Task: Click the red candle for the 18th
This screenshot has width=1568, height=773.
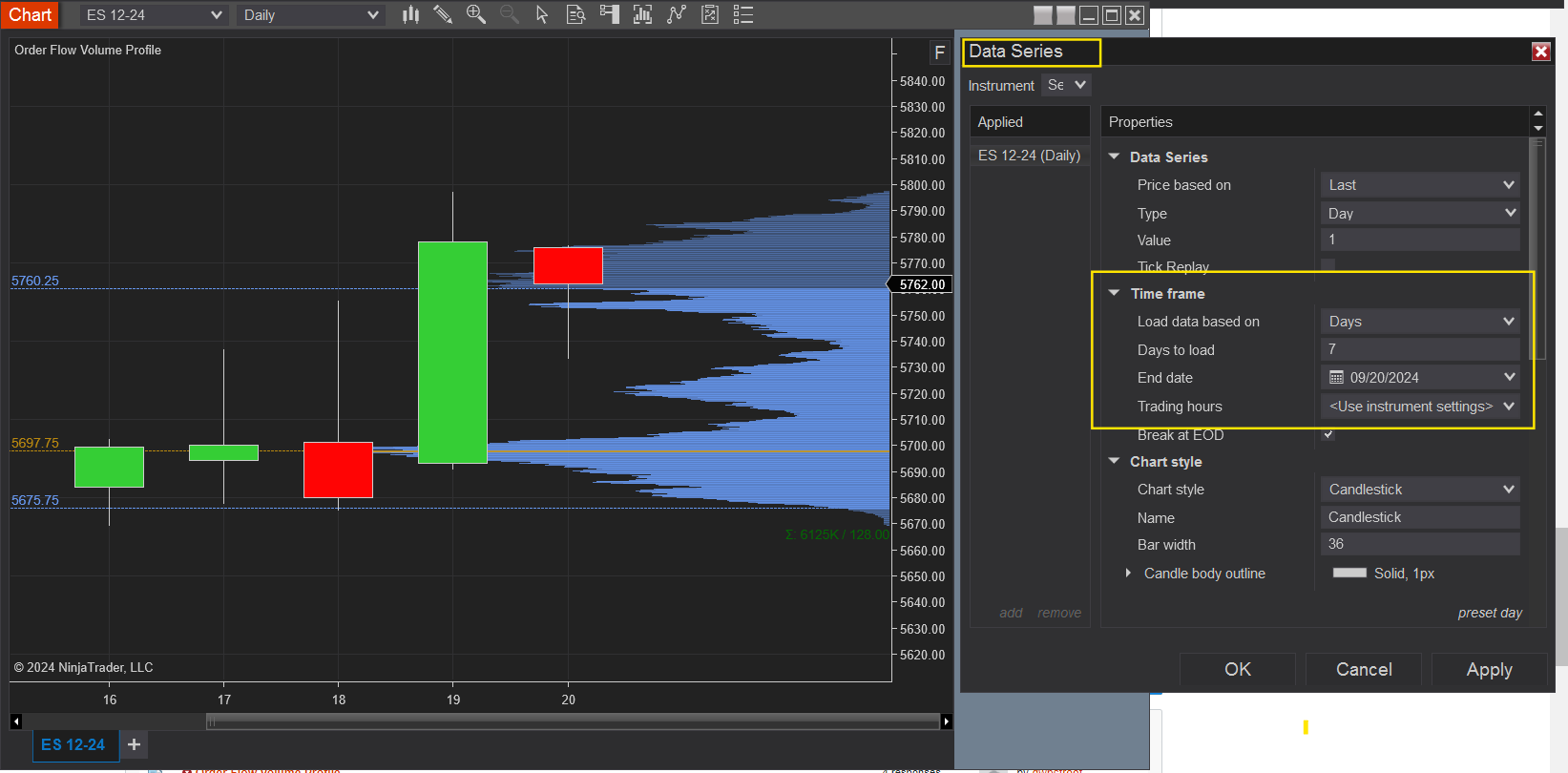Action: [338, 470]
